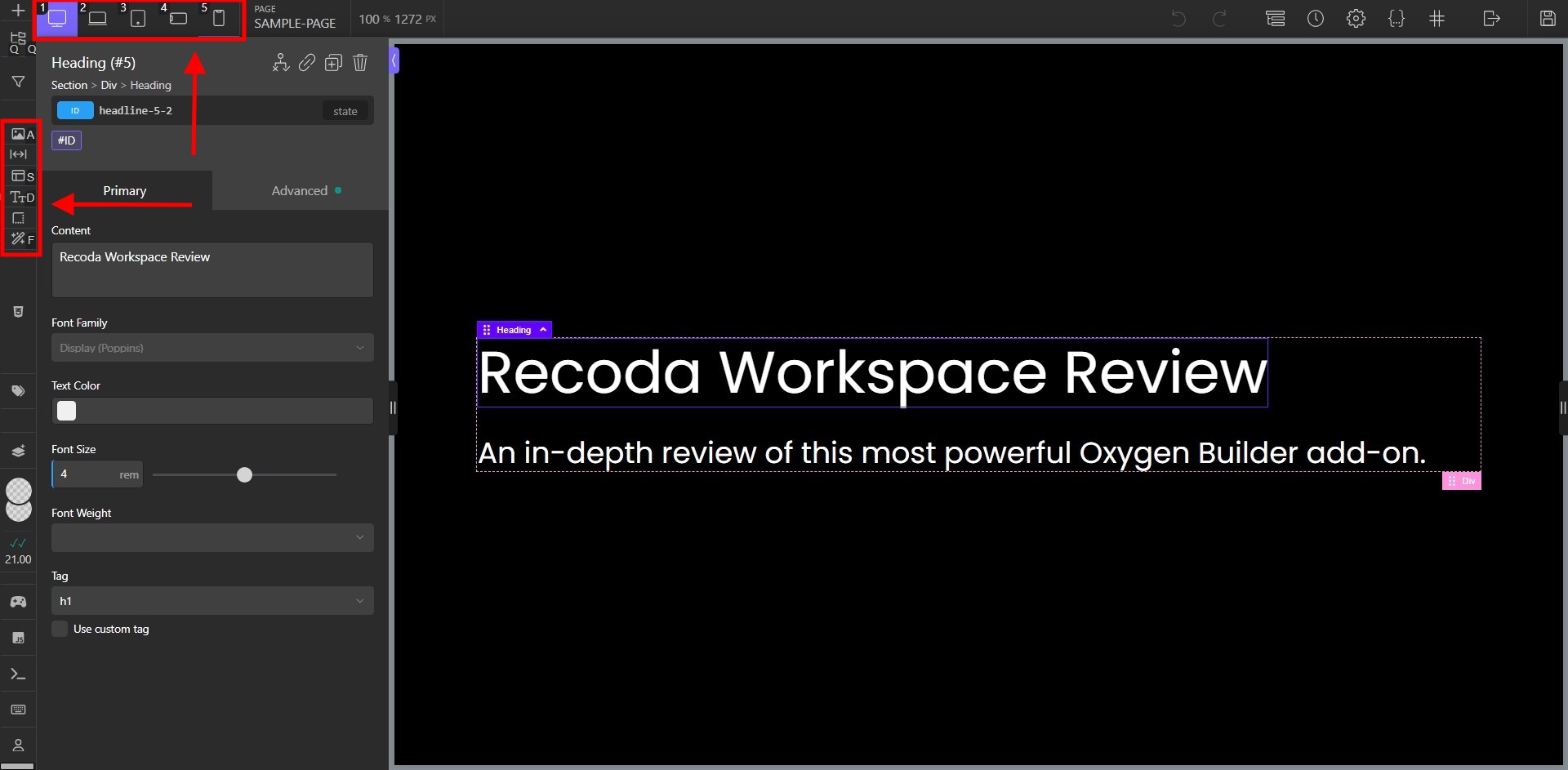
Task: Open the structure panel from the top toolbar
Action: point(1276,18)
